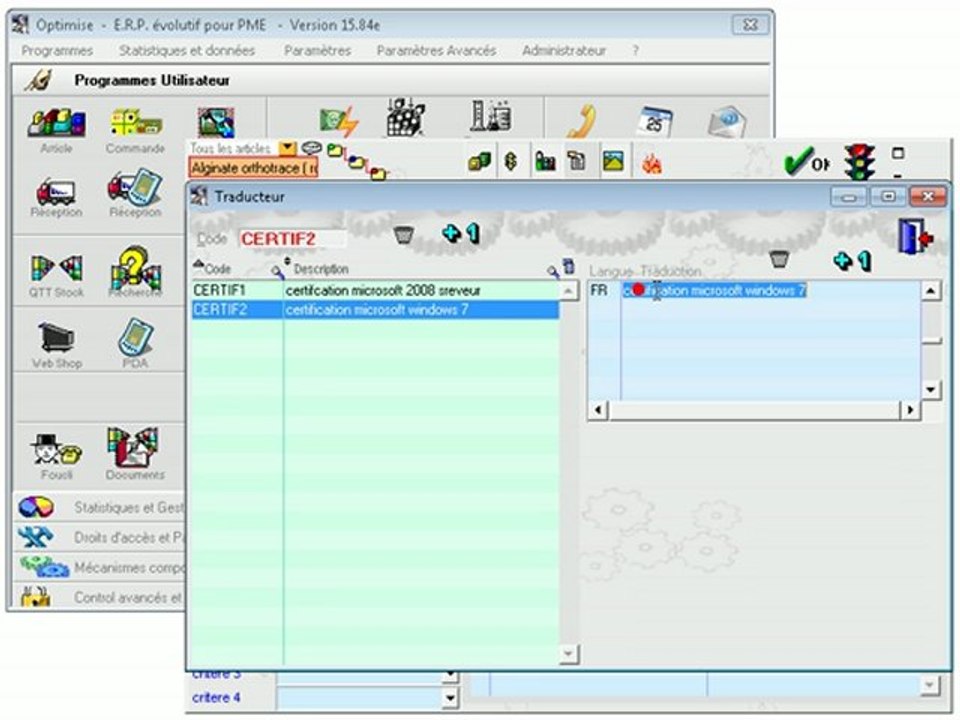Click the buildings icon in article toolbar
Viewport: 960px width, 720px height.
(x=545, y=162)
